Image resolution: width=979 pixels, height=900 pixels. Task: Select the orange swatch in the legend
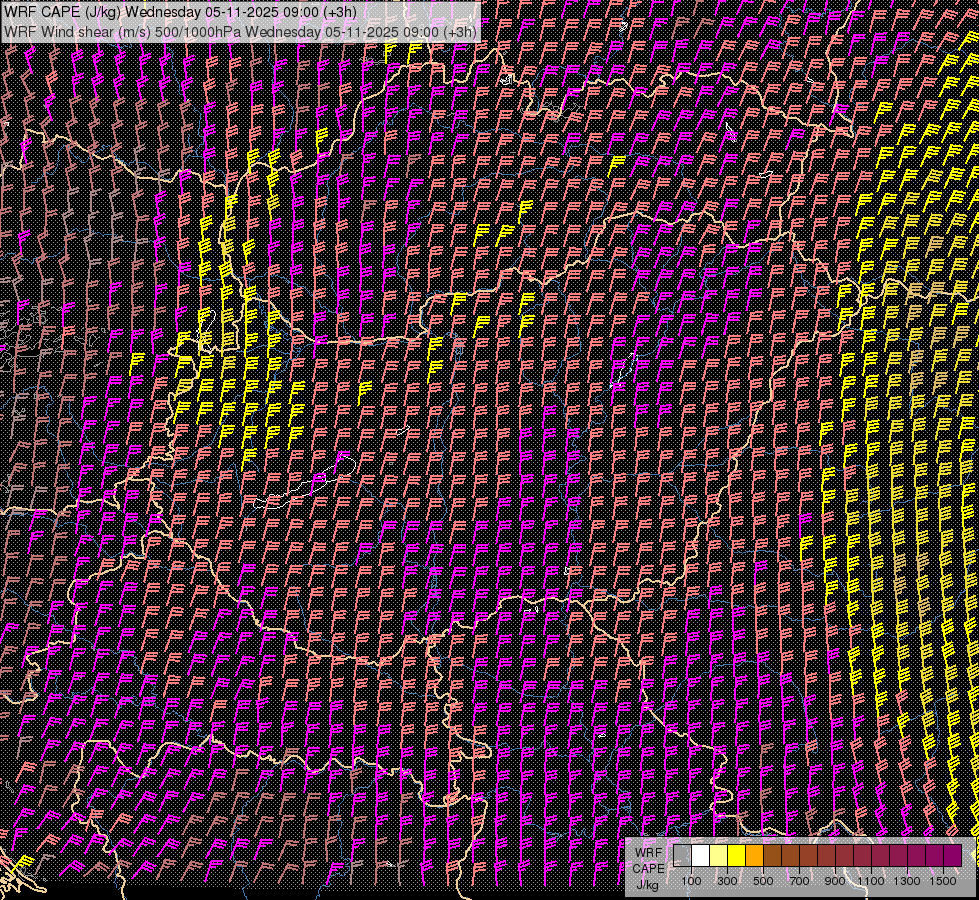point(754,856)
